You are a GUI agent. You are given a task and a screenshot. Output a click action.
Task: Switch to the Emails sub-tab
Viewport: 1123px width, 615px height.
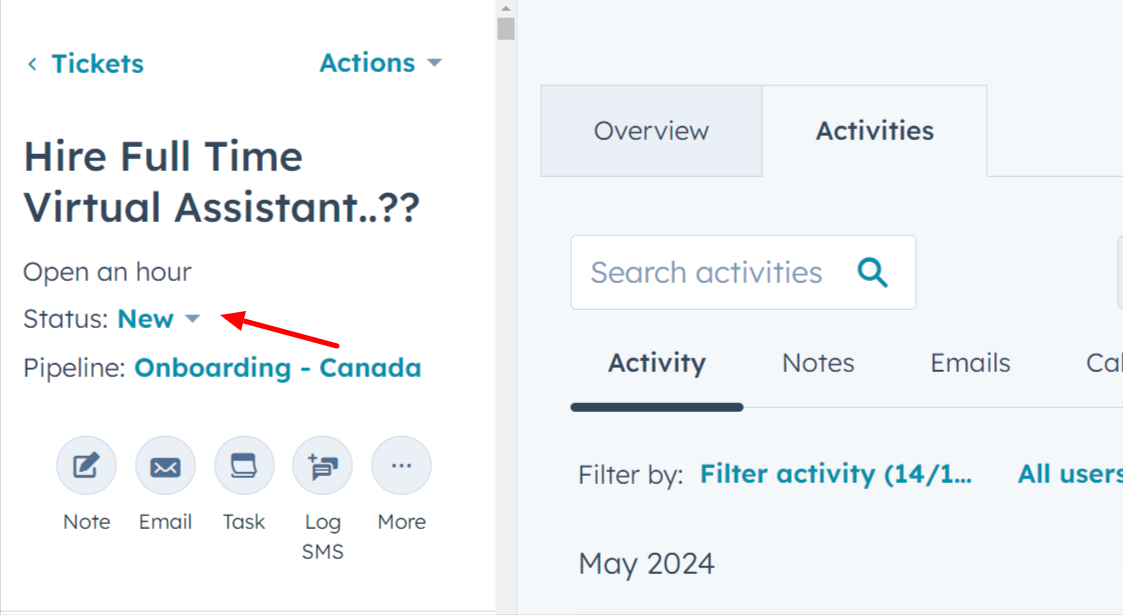970,363
